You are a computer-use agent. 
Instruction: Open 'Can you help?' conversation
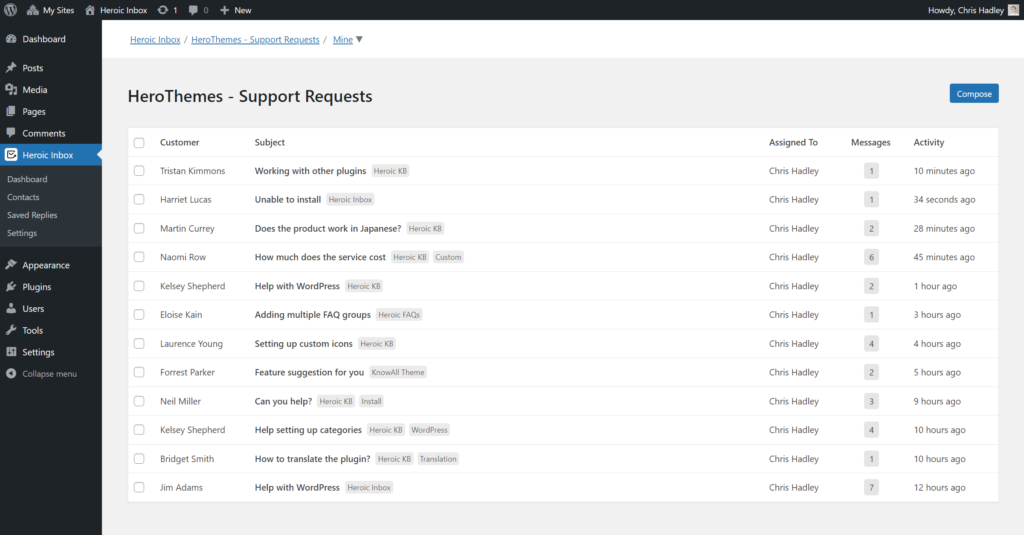point(283,400)
